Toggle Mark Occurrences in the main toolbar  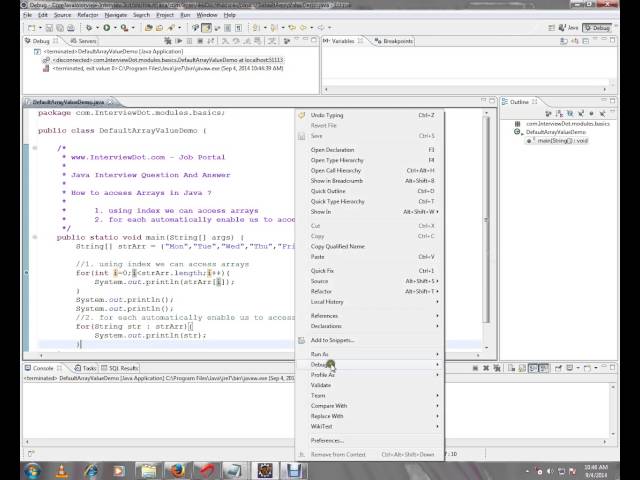tap(207, 28)
